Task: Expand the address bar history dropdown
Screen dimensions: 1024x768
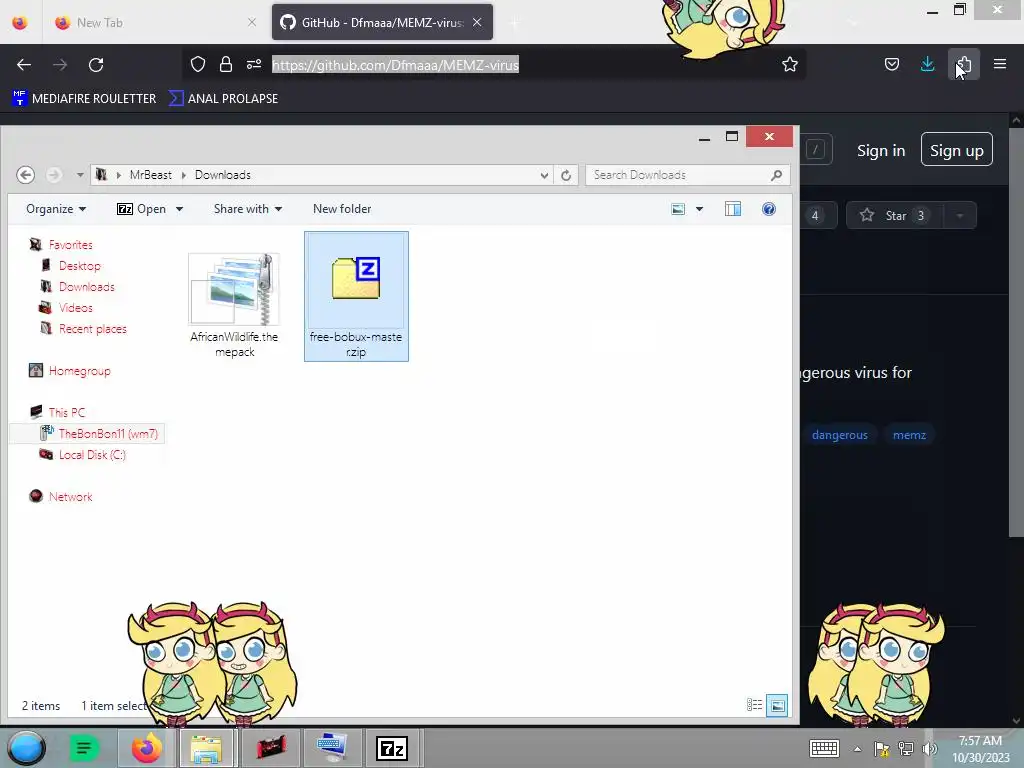Action: (x=544, y=175)
